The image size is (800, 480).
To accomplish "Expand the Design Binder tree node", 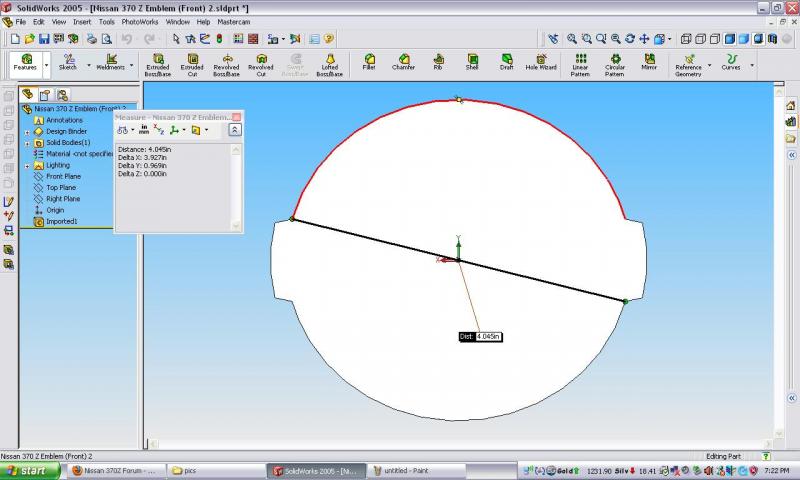I will [27, 132].
